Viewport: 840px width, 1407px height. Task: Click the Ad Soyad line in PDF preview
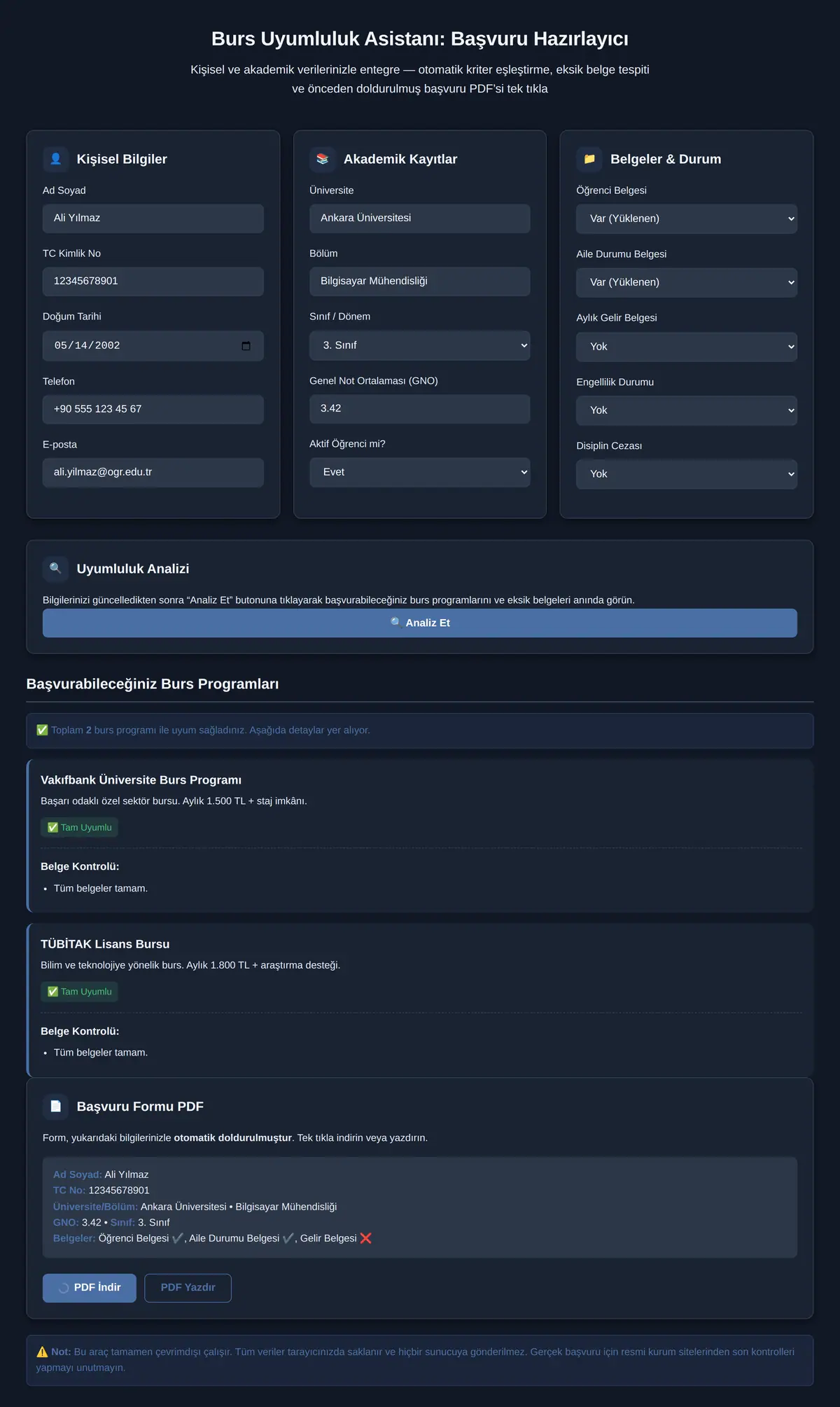[101, 1174]
